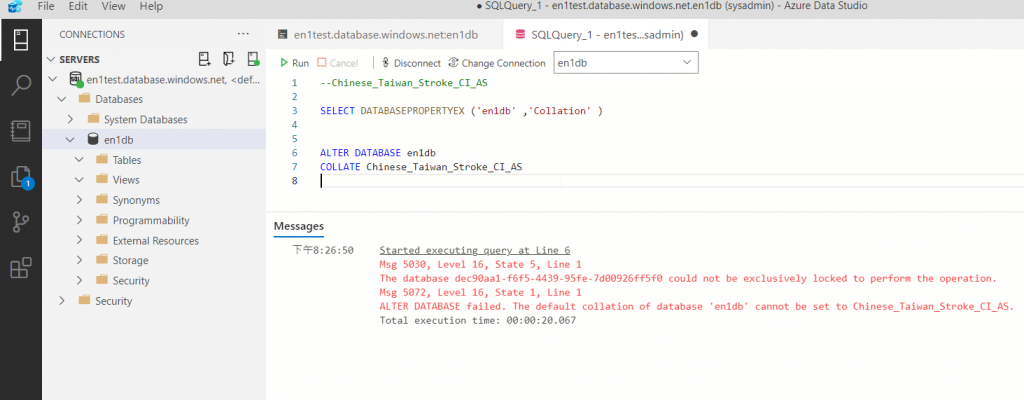Click the COLLATE Chinese_Taiwan_Stroke_CI_AS code line

(x=421, y=167)
